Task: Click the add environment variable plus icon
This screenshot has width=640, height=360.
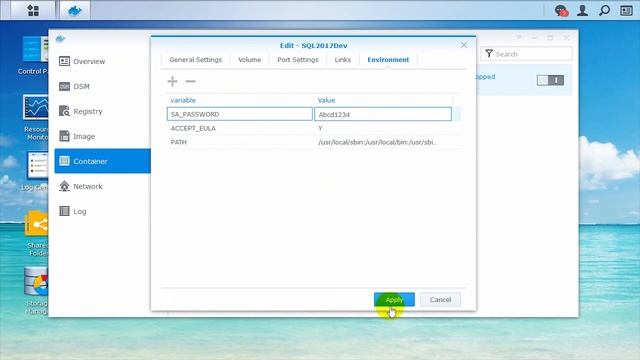Action: pos(173,81)
